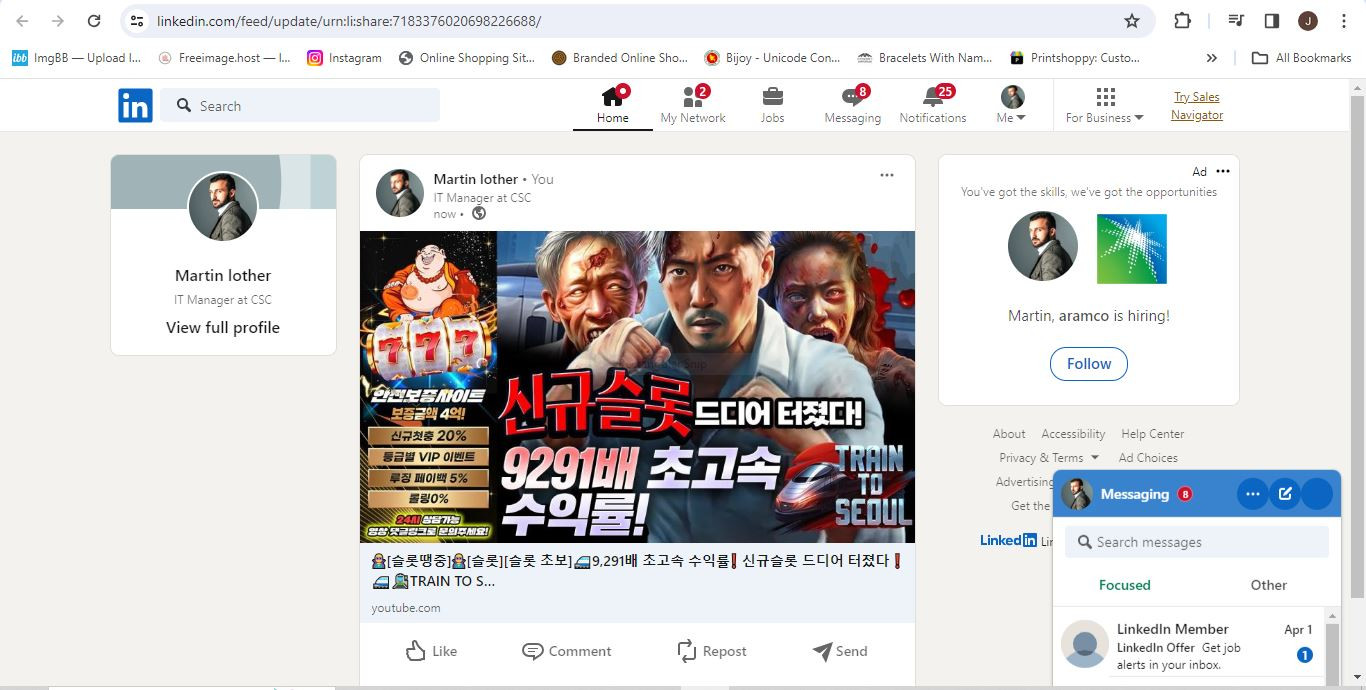Compose a new message icon
Viewport: 1366px width, 690px height.
click(1285, 494)
